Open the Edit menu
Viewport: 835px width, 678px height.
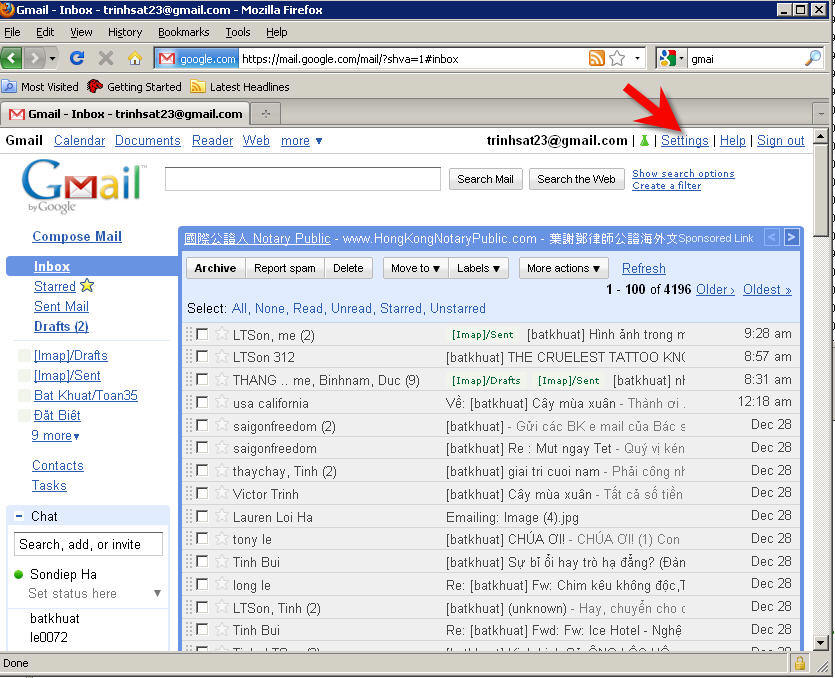click(x=45, y=32)
